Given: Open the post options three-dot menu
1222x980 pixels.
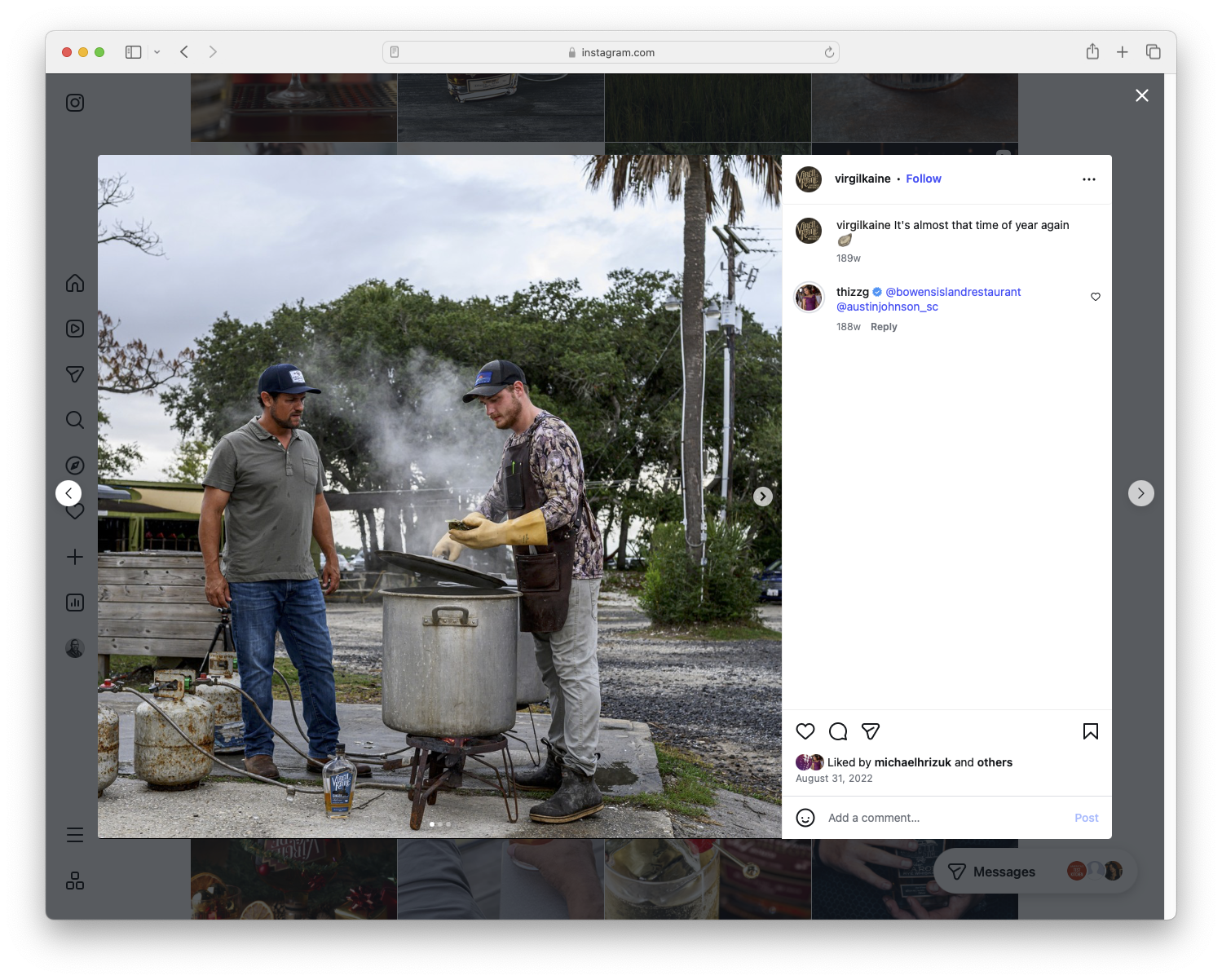Looking at the screenshot, I should click(x=1089, y=179).
